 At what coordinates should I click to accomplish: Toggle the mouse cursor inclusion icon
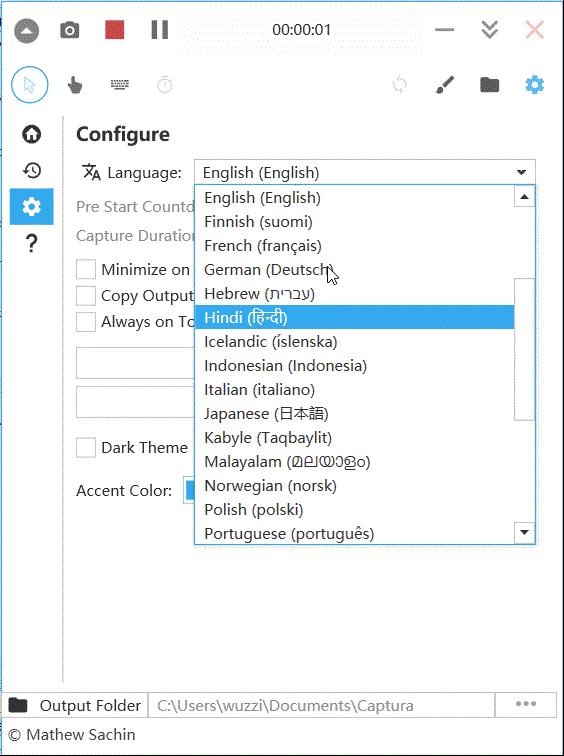[30, 85]
